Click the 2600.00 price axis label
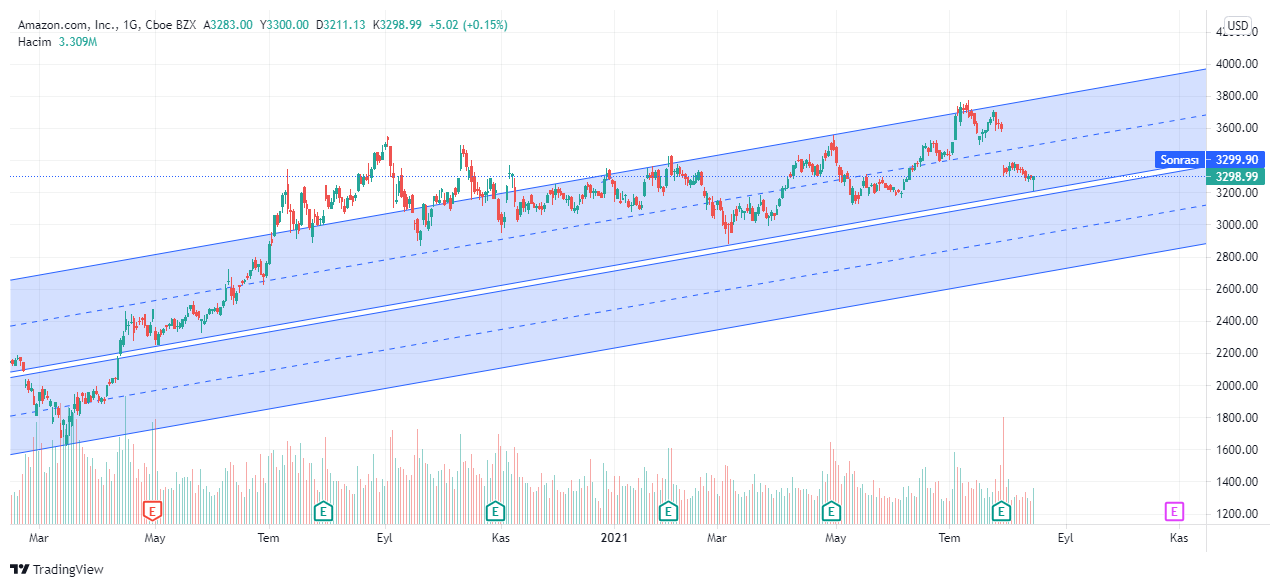This screenshot has width=1280, height=587. pos(1238,289)
